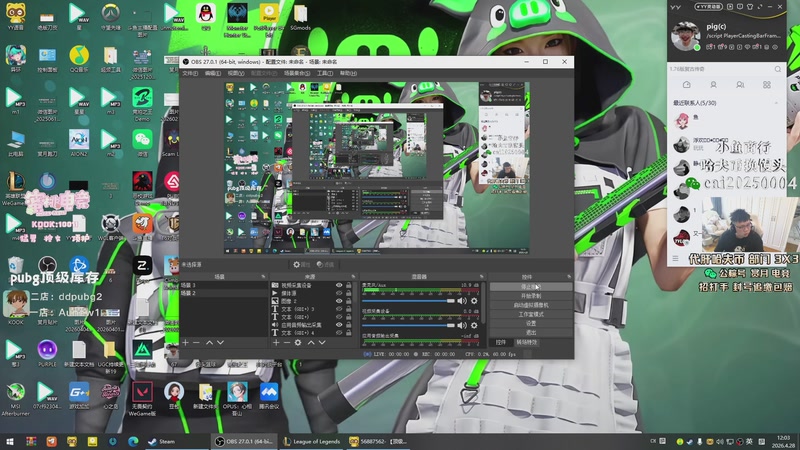Toggle the lock on the 媒体源 source

point(348,293)
